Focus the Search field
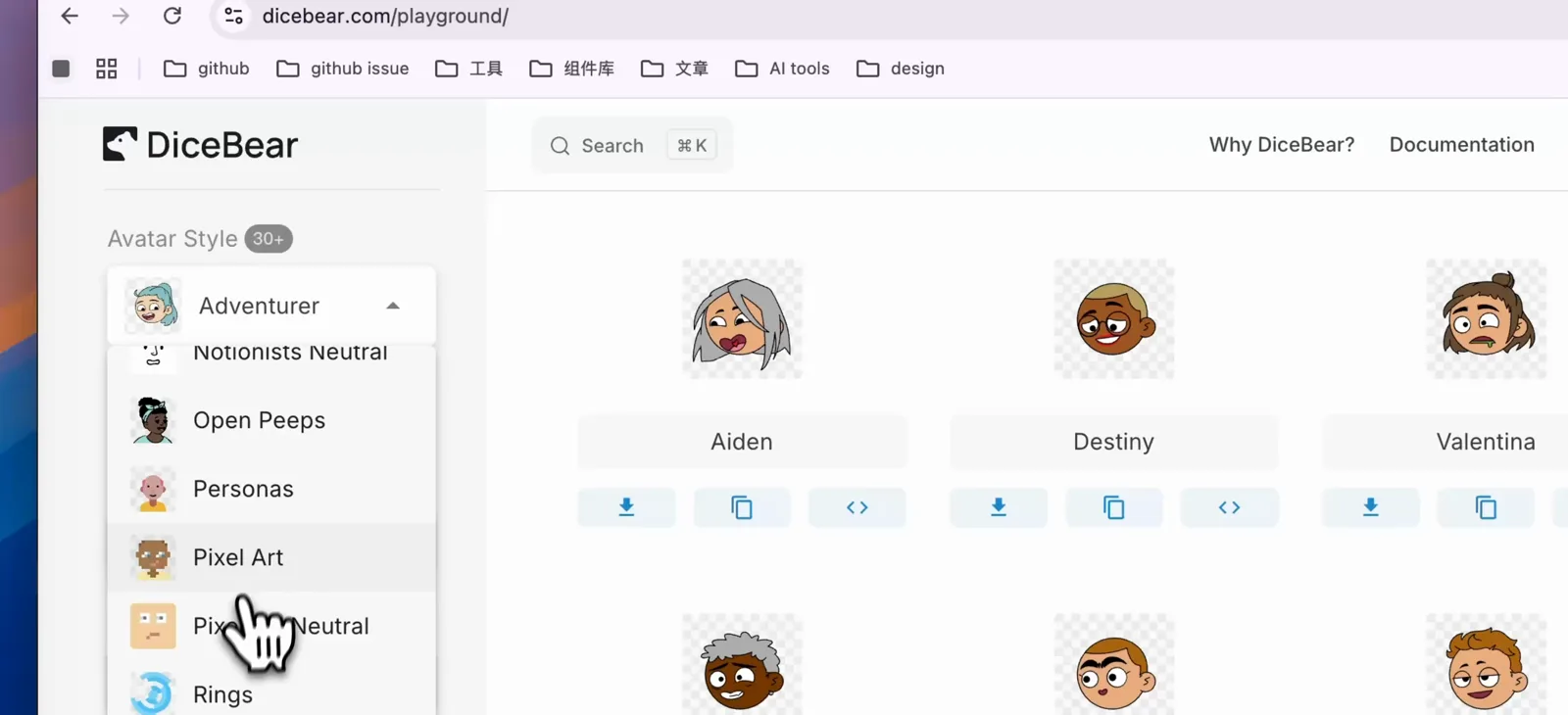The image size is (1568, 715). click(x=632, y=146)
